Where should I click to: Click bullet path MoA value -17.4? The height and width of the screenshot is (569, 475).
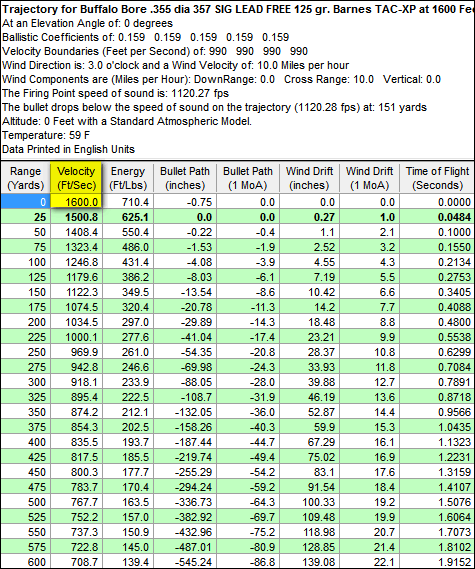pos(248,337)
